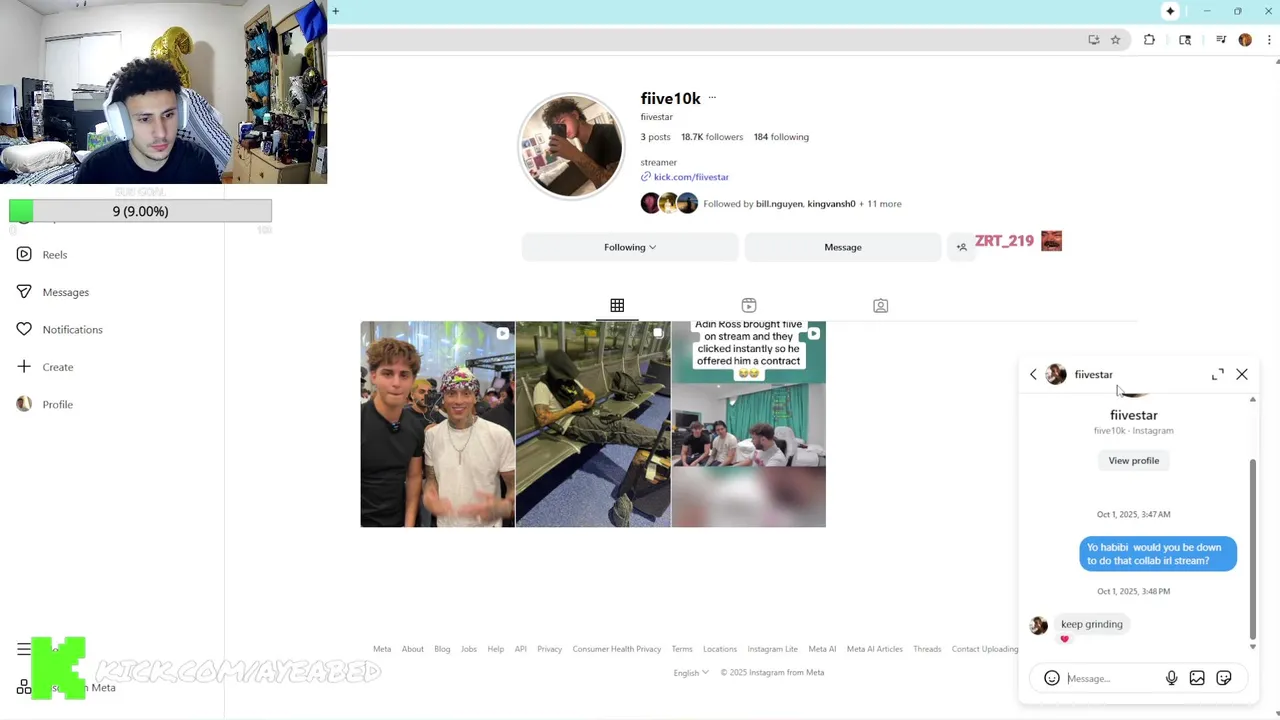The width and height of the screenshot is (1280, 720).
Task: Expand the fiivestar chat to full view
Action: pos(1218,374)
